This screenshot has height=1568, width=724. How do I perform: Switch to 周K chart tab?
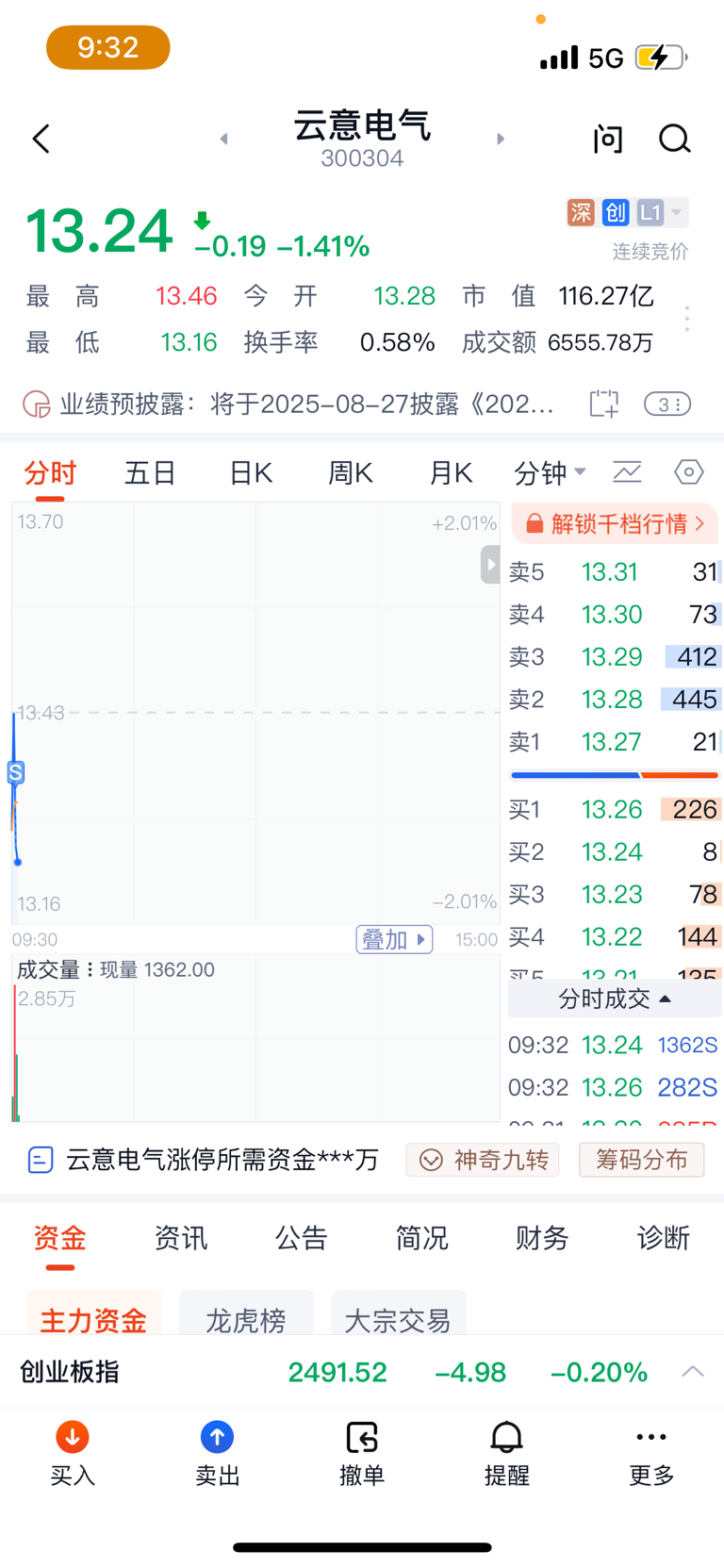click(351, 472)
